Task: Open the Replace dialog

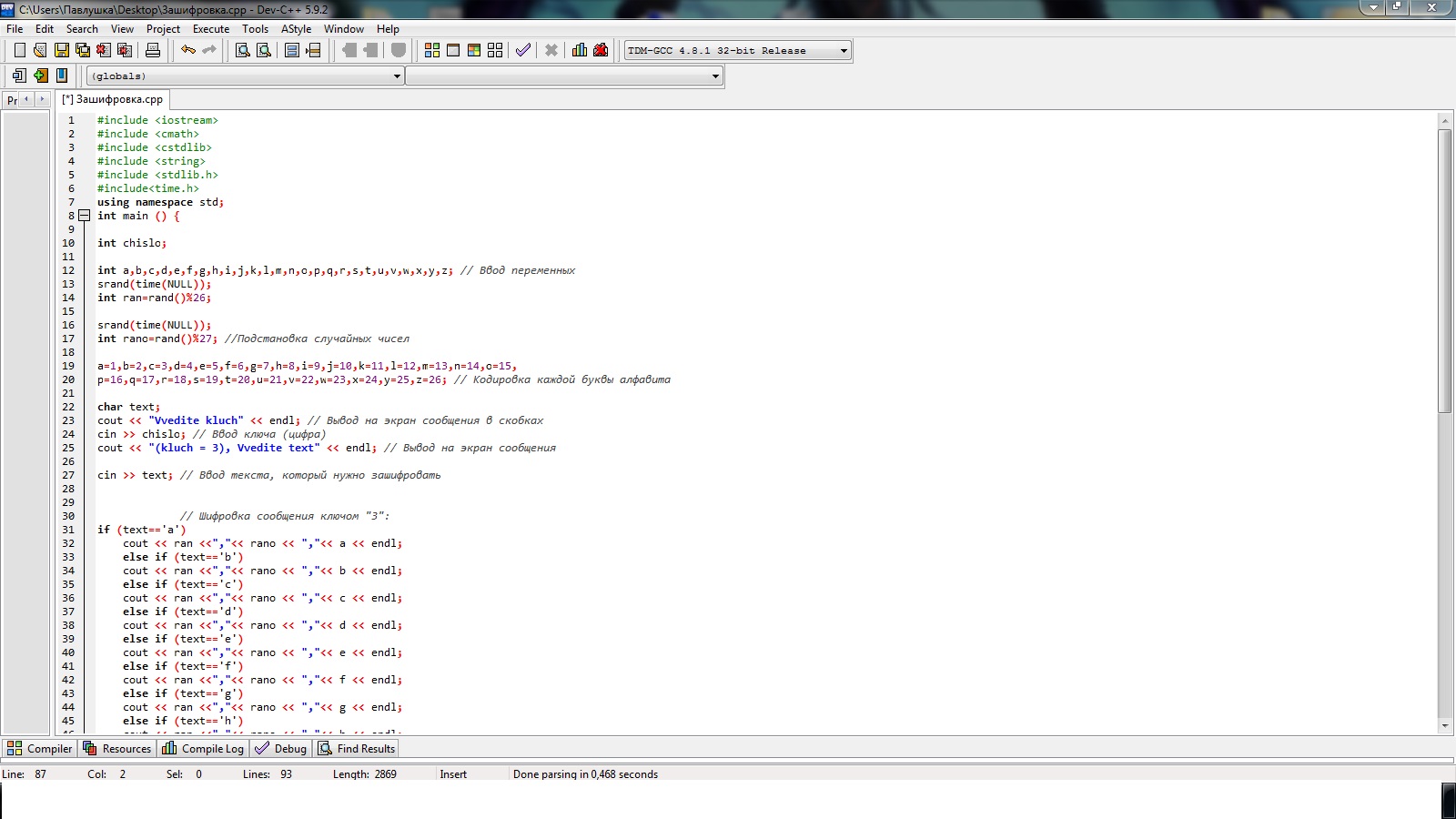Action: (x=264, y=50)
